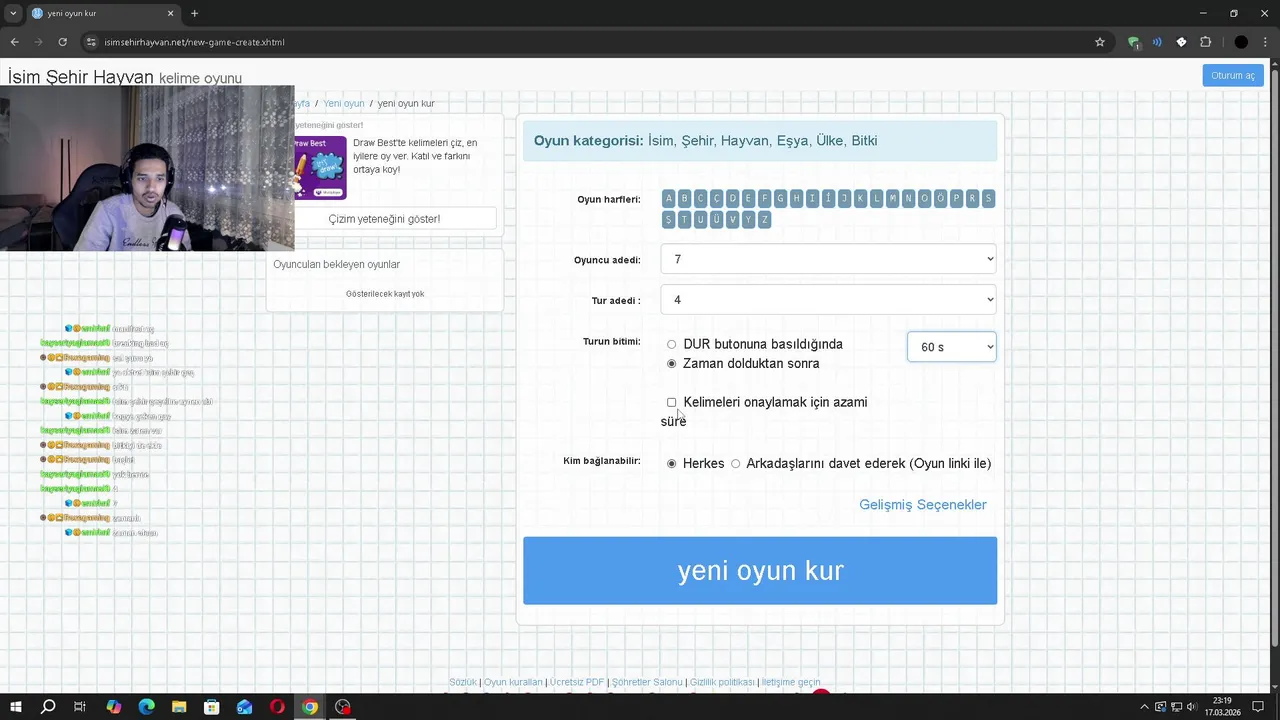The height and width of the screenshot is (720, 1280).
Task: Reload the current page
Action: [x=62, y=42]
